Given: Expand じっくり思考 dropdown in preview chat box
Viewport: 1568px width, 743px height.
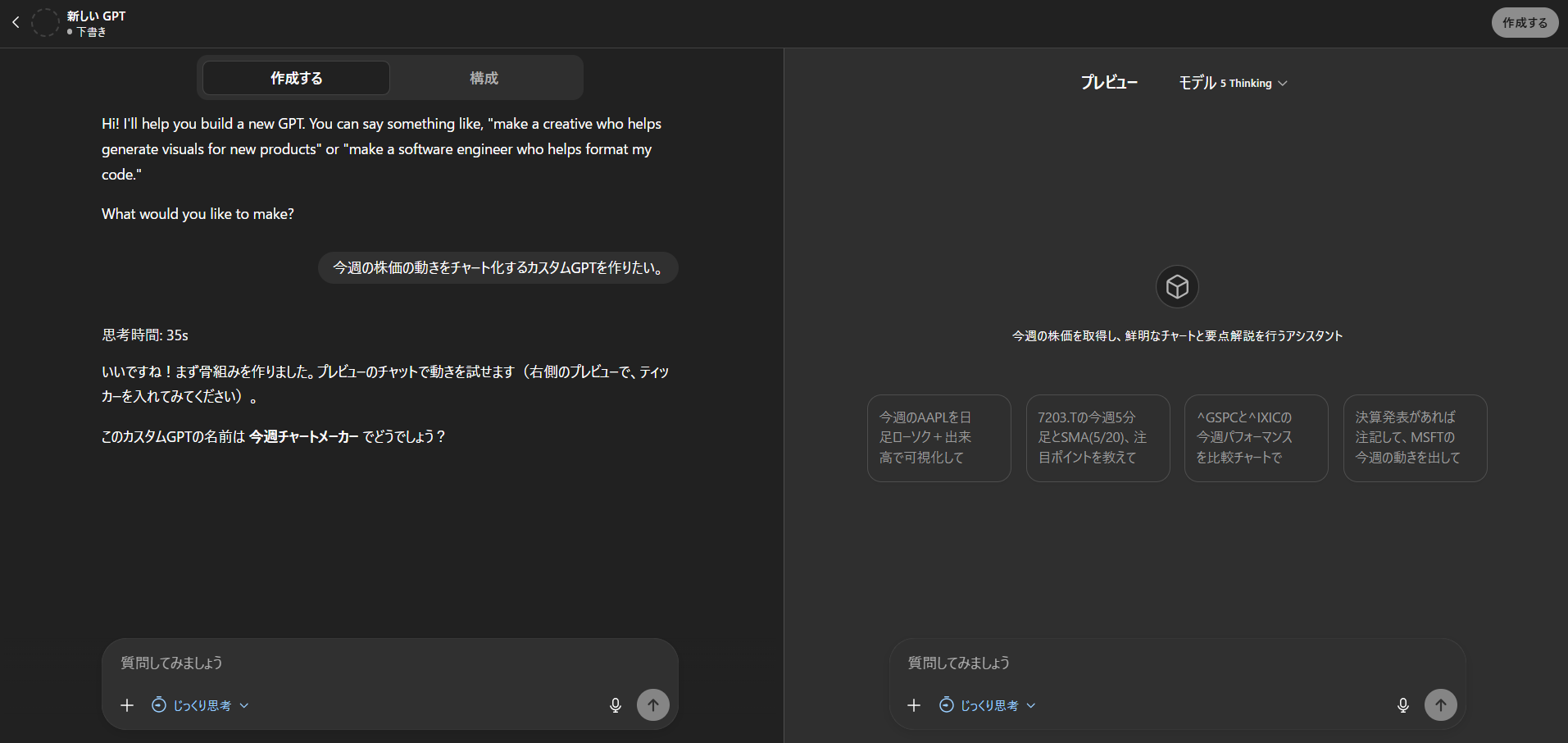Looking at the screenshot, I should [988, 705].
